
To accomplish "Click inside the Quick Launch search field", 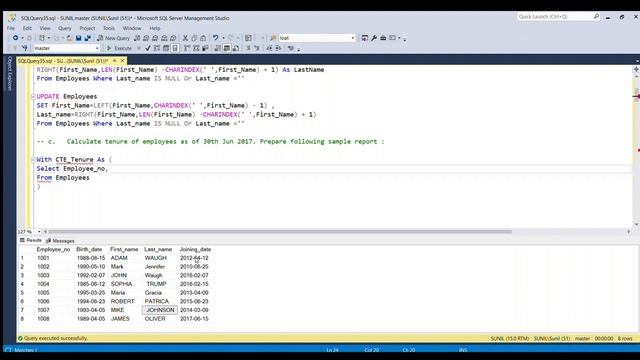I will click(x=555, y=17).
